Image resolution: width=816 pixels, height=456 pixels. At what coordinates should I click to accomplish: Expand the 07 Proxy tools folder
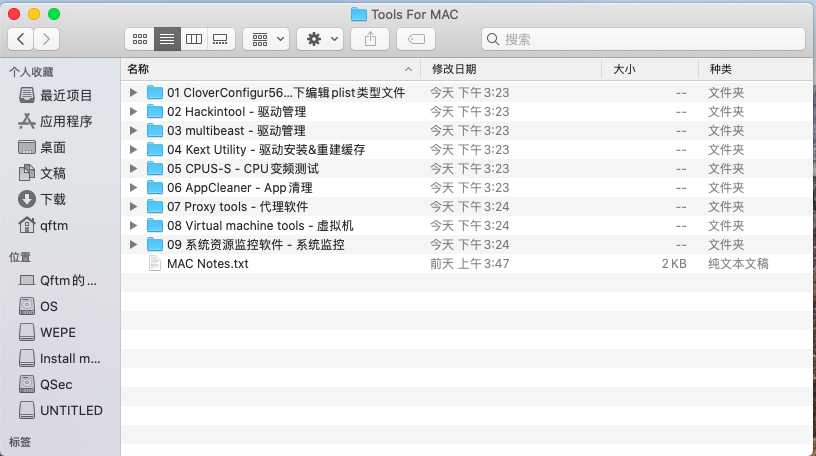point(134,207)
